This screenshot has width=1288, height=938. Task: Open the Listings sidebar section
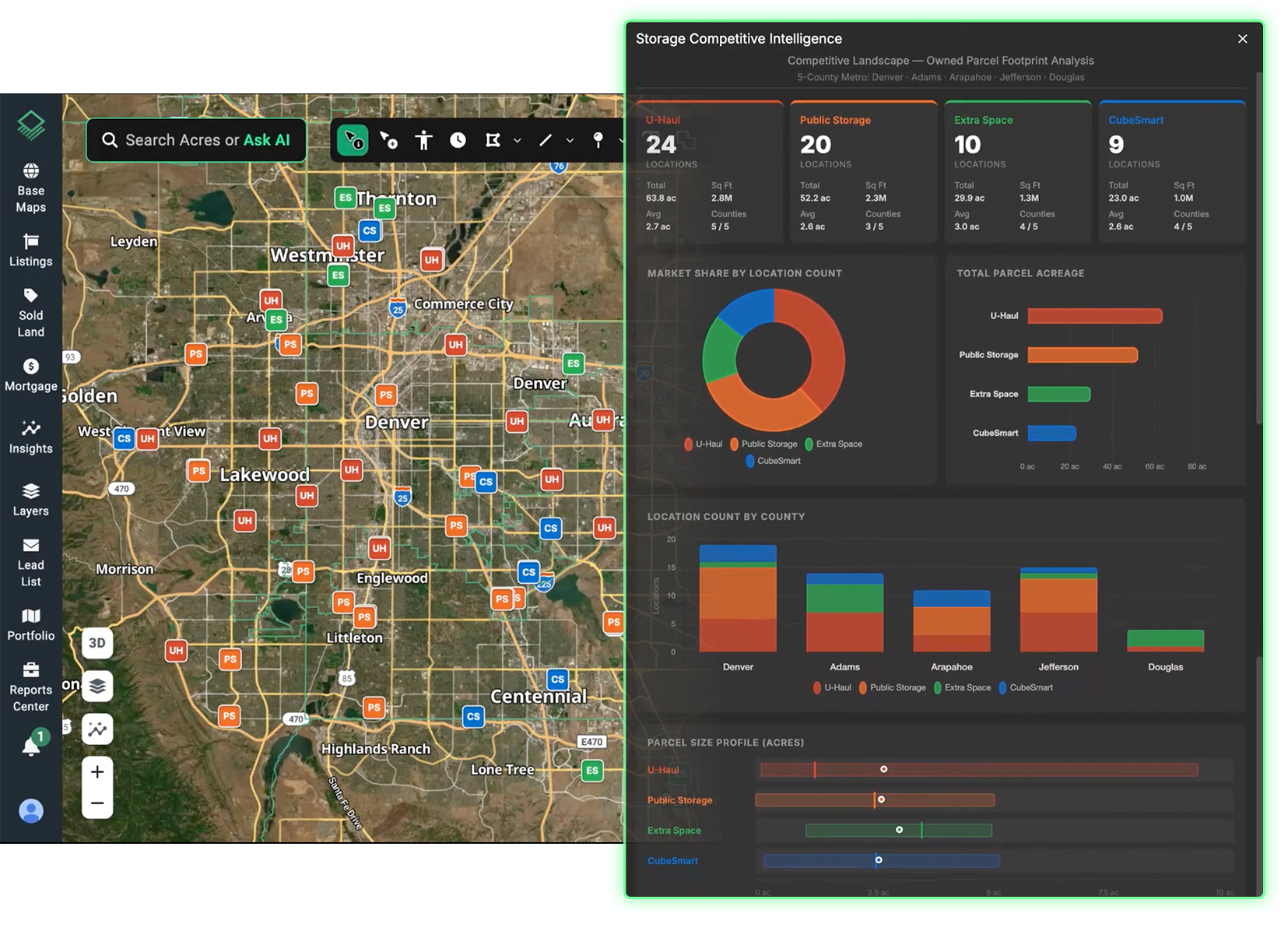[31, 251]
